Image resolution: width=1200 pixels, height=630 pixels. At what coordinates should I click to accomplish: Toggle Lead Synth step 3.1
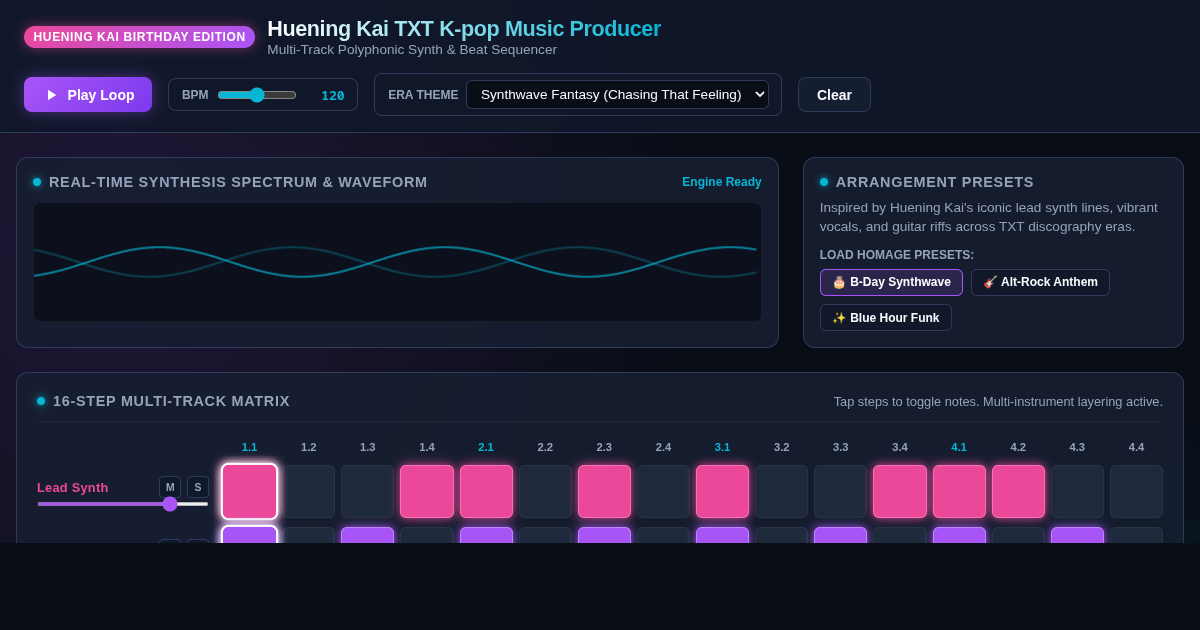[x=722, y=491]
